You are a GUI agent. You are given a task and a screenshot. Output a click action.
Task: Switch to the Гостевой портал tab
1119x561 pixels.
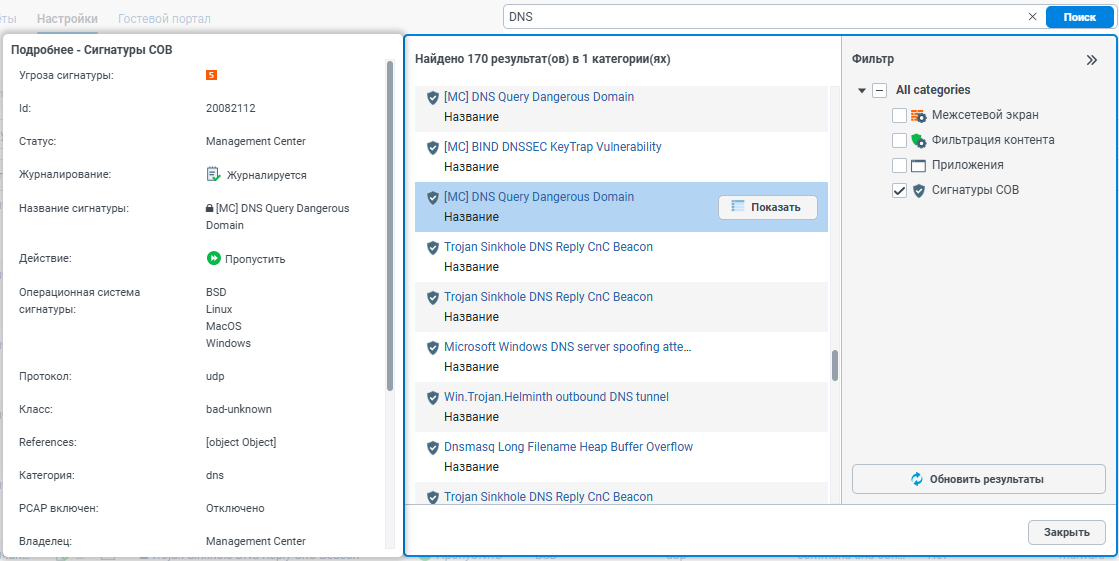click(164, 19)
